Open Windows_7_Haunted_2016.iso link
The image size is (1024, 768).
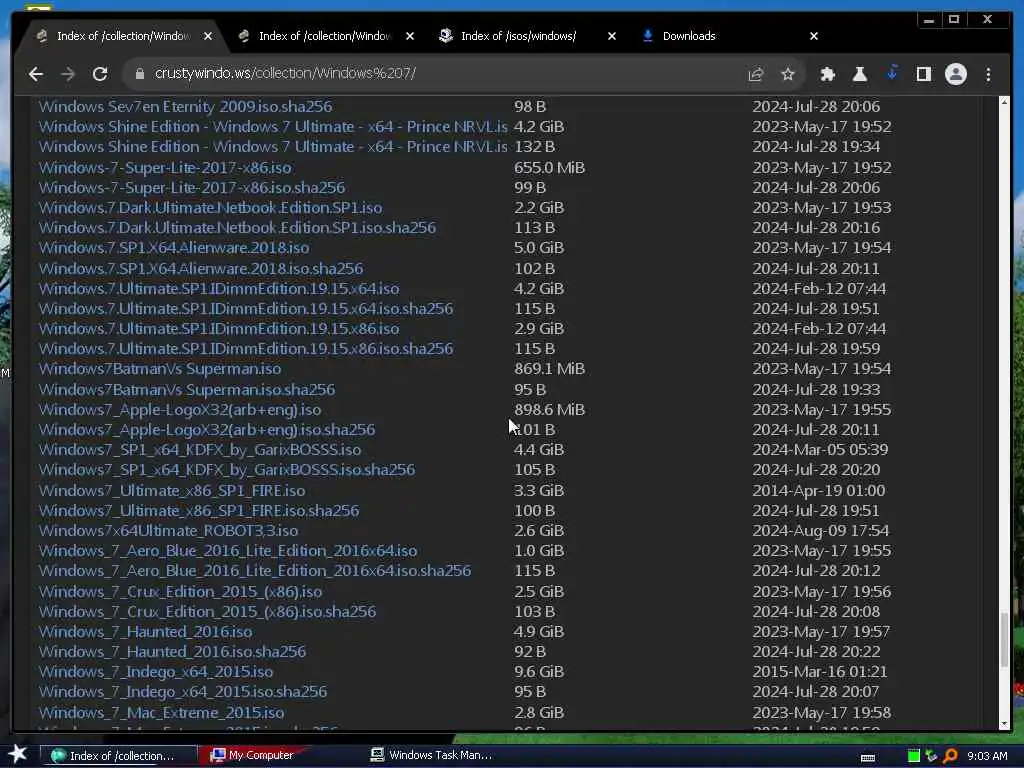click(145, 632)
